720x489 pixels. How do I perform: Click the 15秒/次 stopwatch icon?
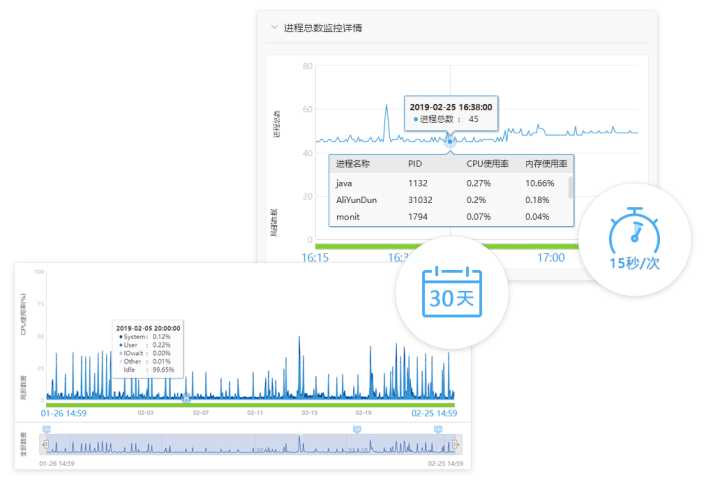[634, 235]
